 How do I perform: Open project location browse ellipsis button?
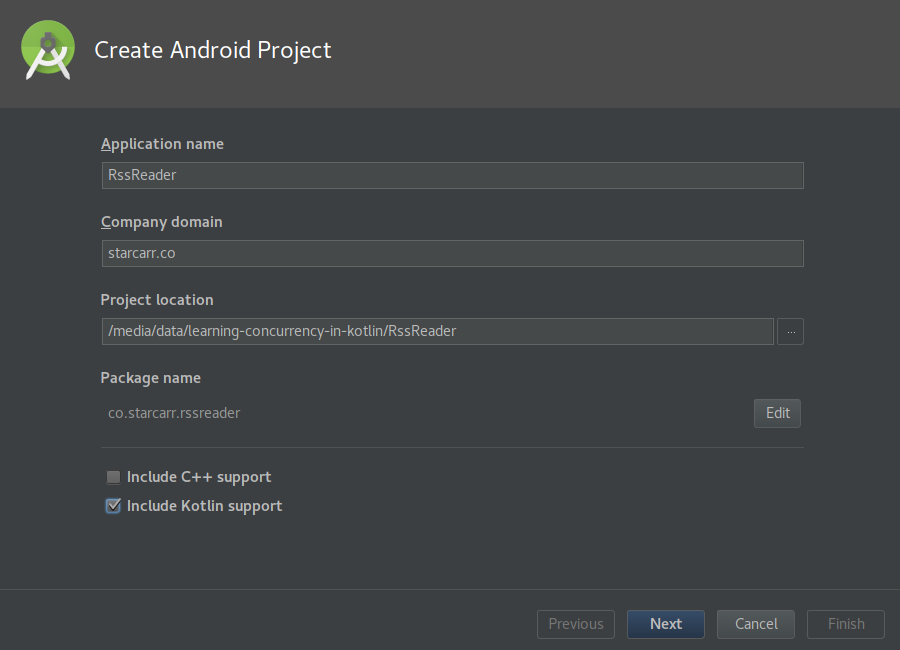point(790,331)
